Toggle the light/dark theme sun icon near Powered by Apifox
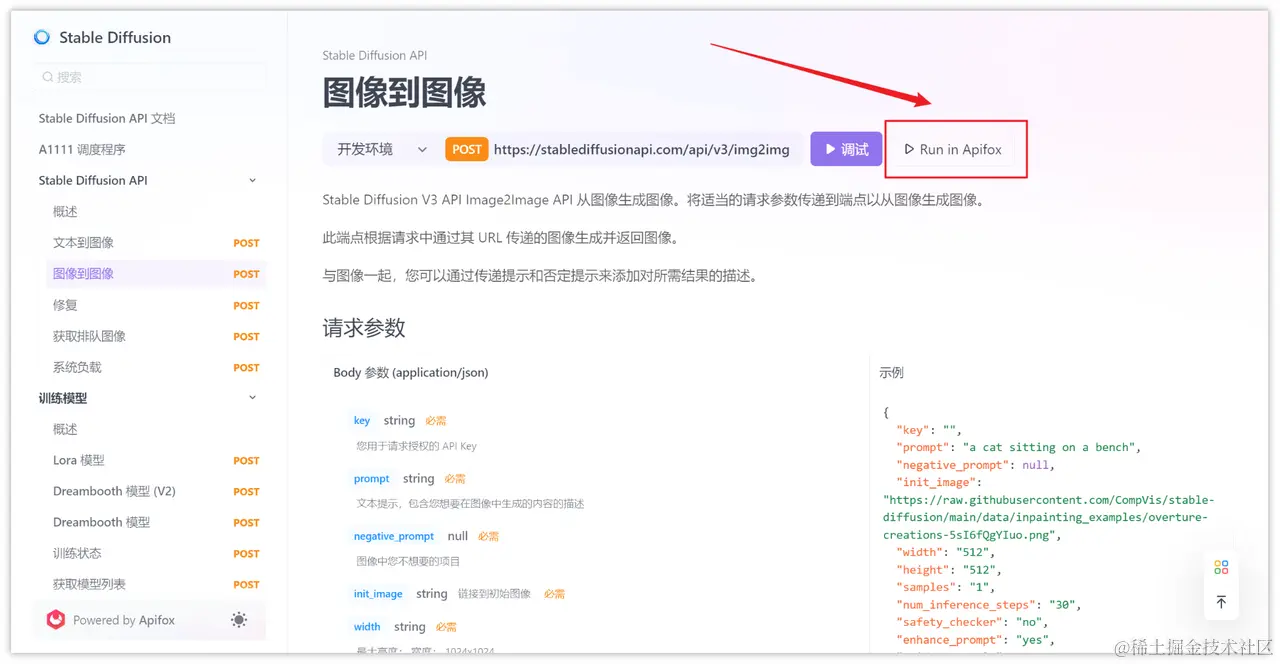The height and width of the screenshot is (664, 1280). [x=239, y=620]
